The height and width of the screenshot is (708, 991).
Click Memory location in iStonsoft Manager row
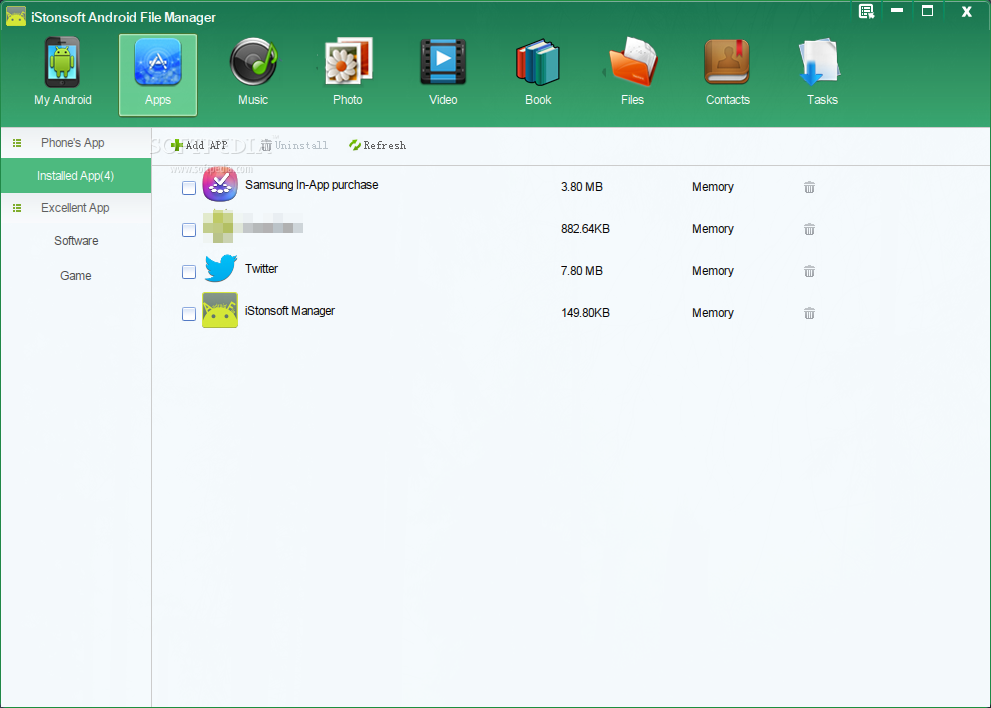coord(712,313)
